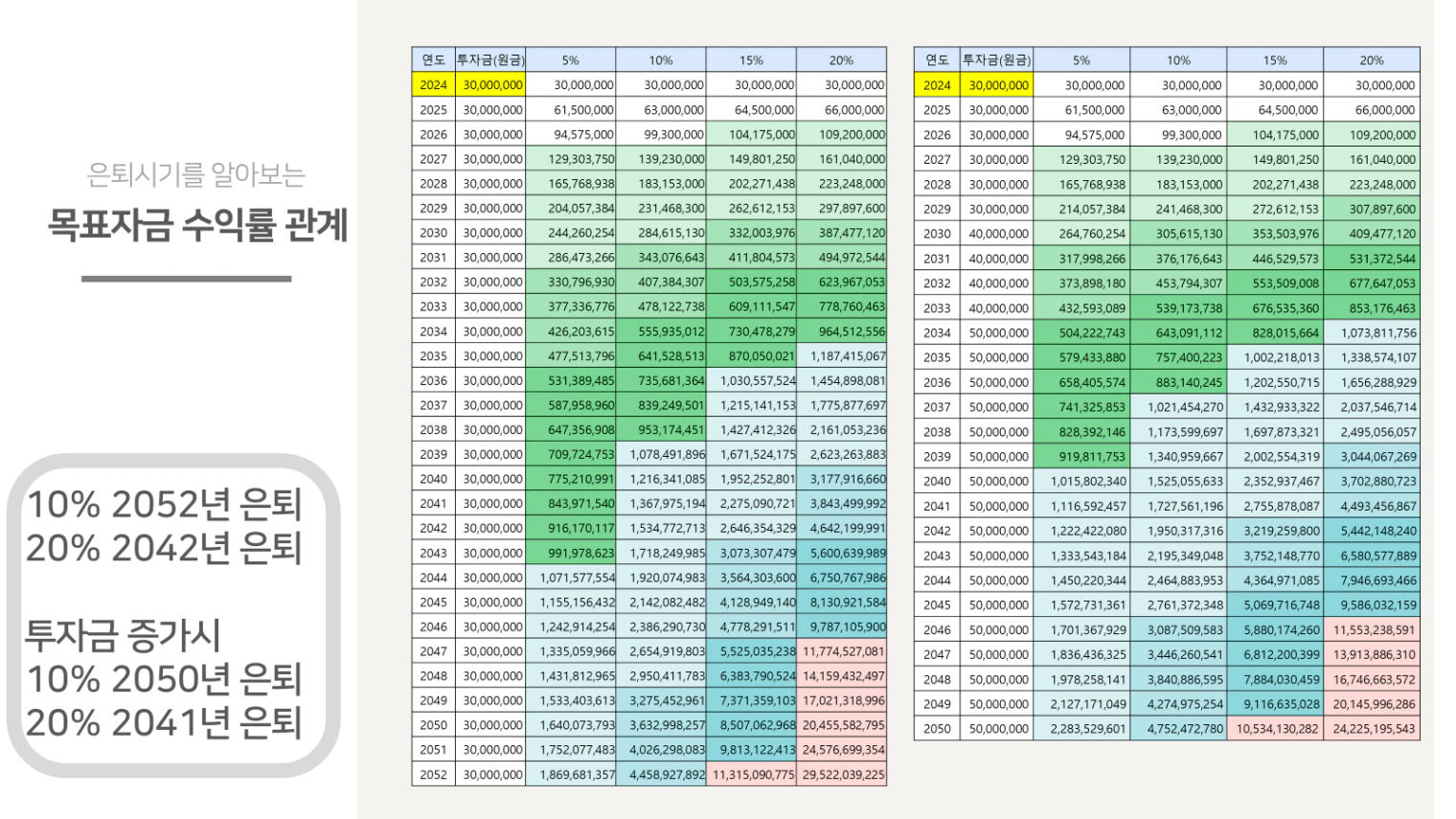This screenshot has height=819, width=1456.
Task: Click the value 3,177,916,660
Action: point(841,479)
